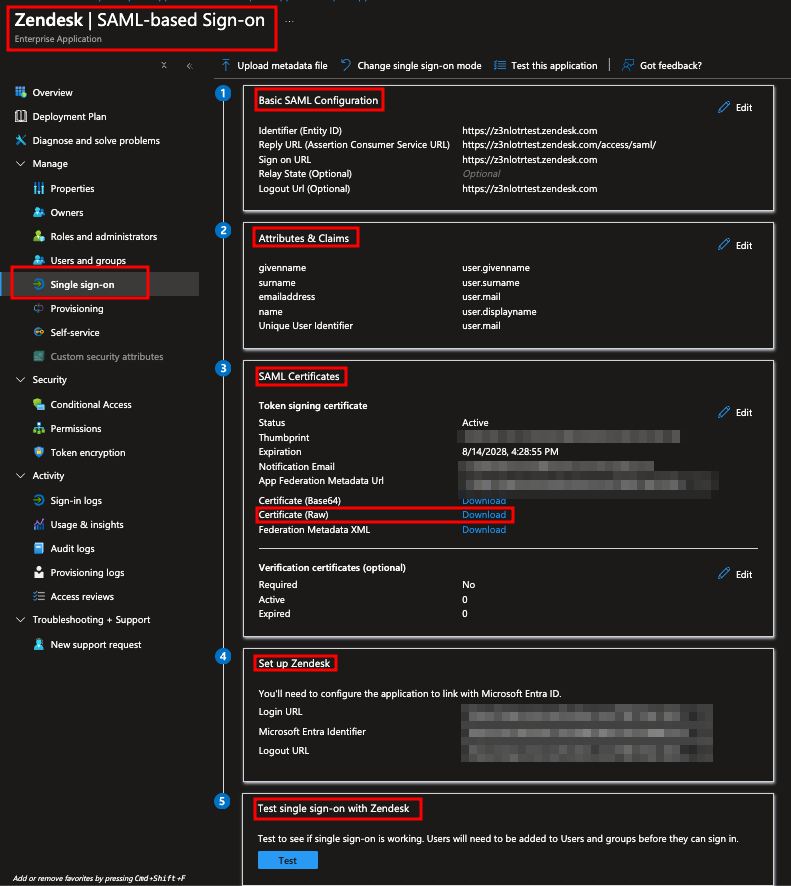The height and width of the screenshot is (886, 791).
Task: Click the checklist icon for Test this application
Action: (499, 65)
